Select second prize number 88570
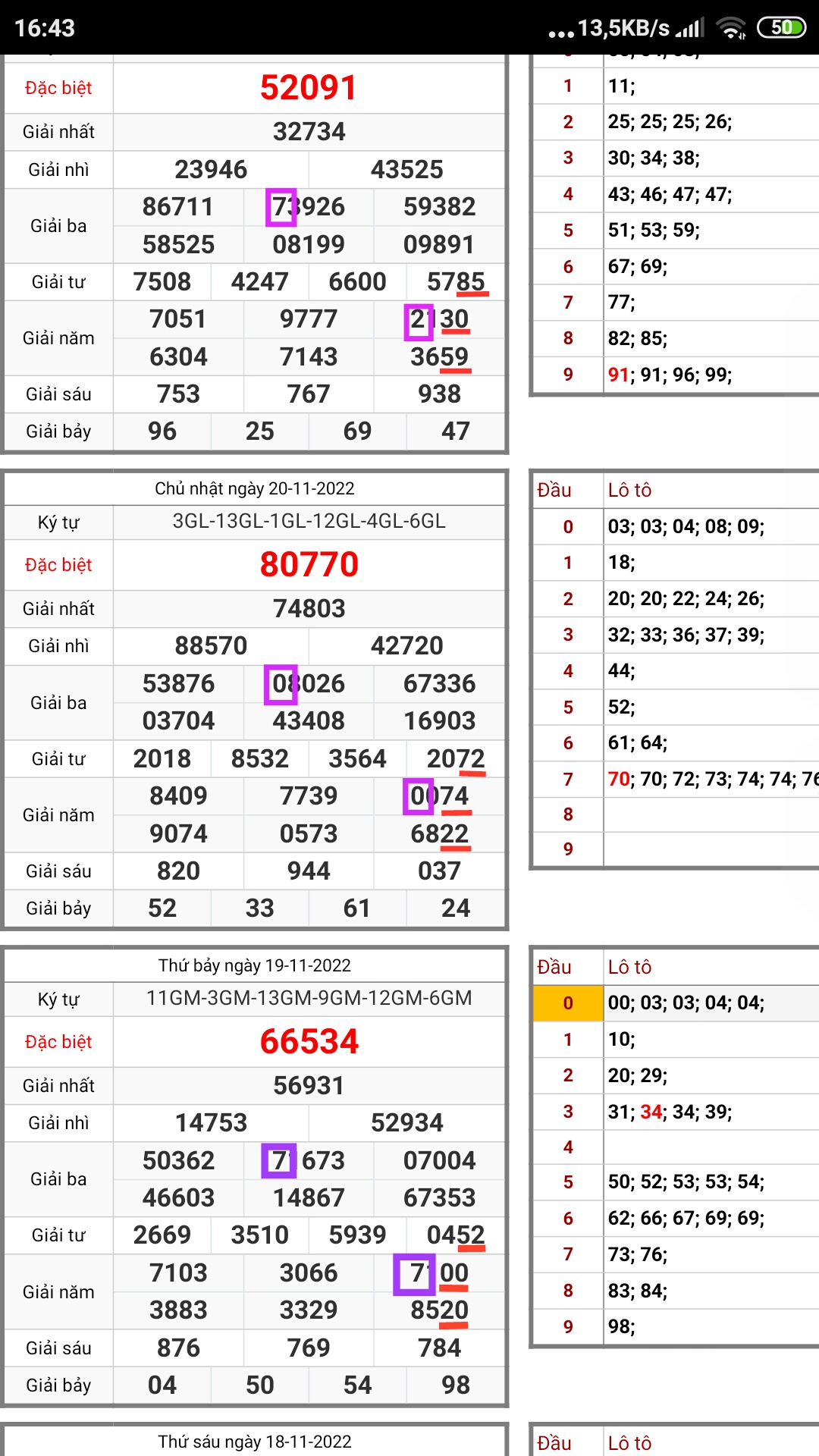This screenshot has width=819, height=1456. [x=211, y=646]
